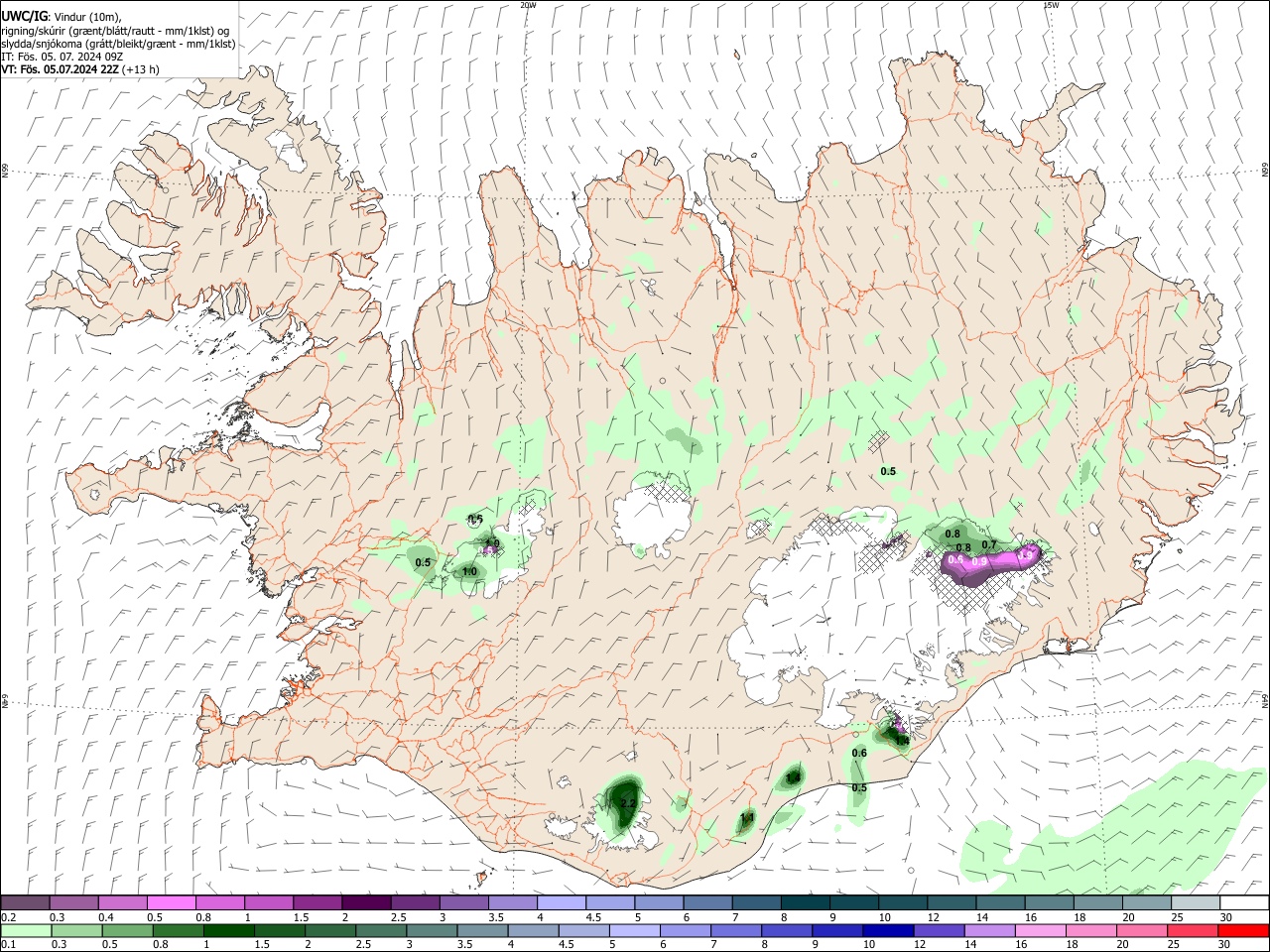Select the "VT: Fös. 05.07.2024 22Z (+13 h)" line
This screenshot has width=1270, height=952.
pyautogui.click(x=80, y=69)
